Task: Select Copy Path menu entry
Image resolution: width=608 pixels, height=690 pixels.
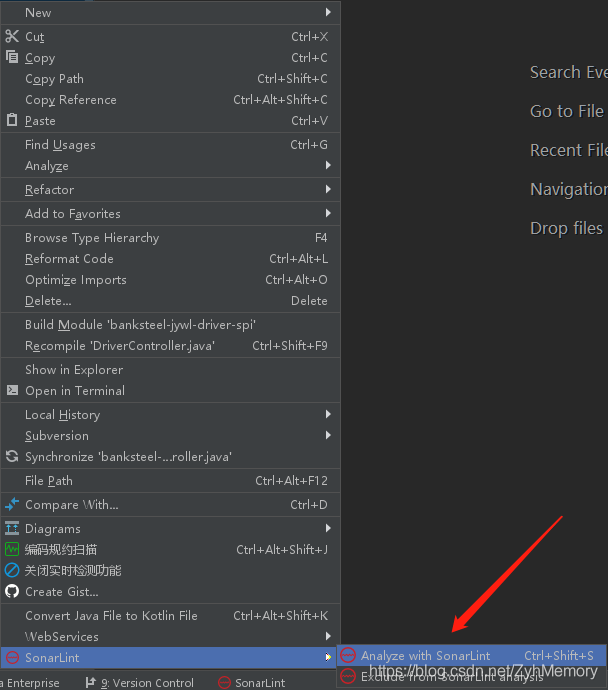Action: [171, 79]
